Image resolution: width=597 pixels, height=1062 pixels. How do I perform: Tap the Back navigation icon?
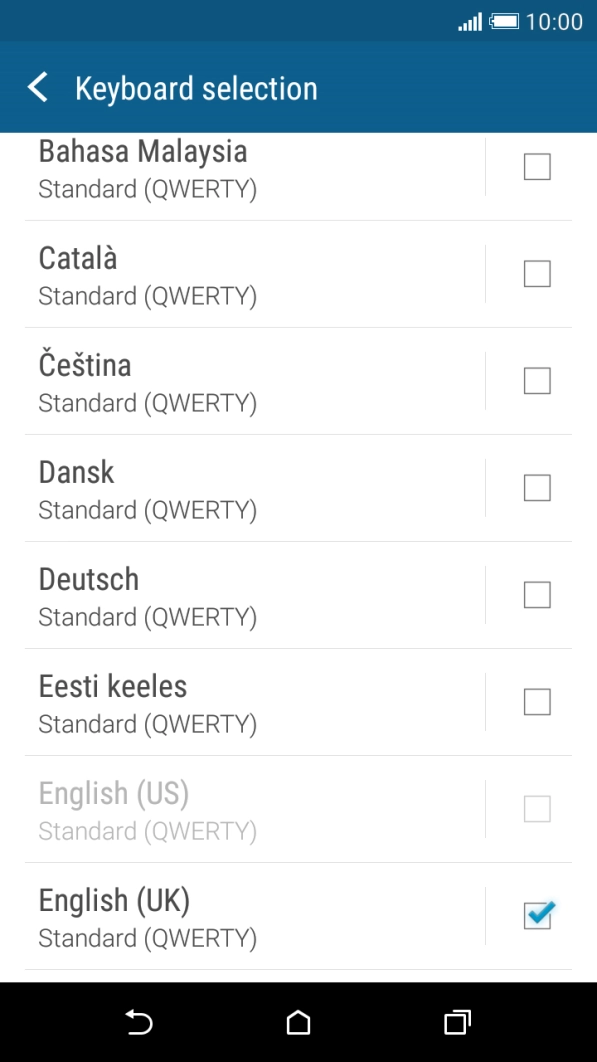coord(139,1023)
